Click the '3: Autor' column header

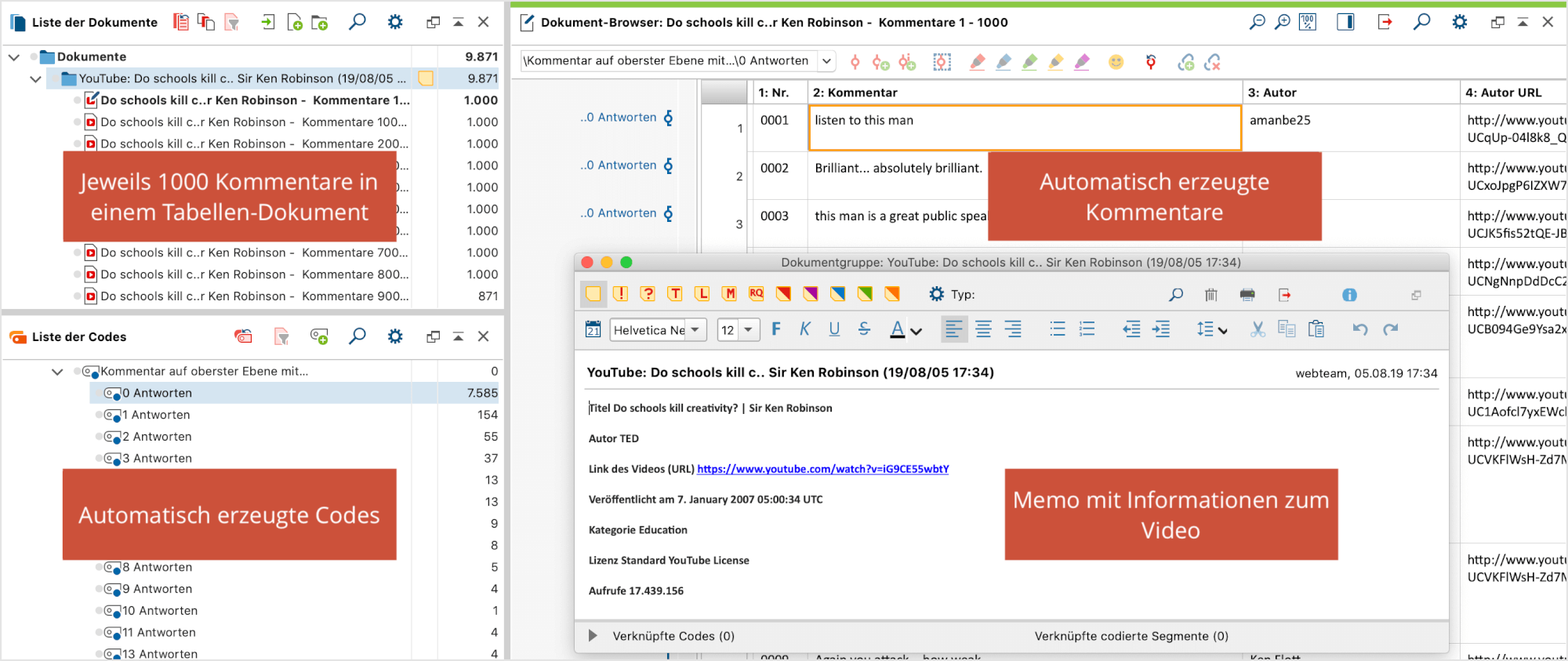(x=1352, y=93)
